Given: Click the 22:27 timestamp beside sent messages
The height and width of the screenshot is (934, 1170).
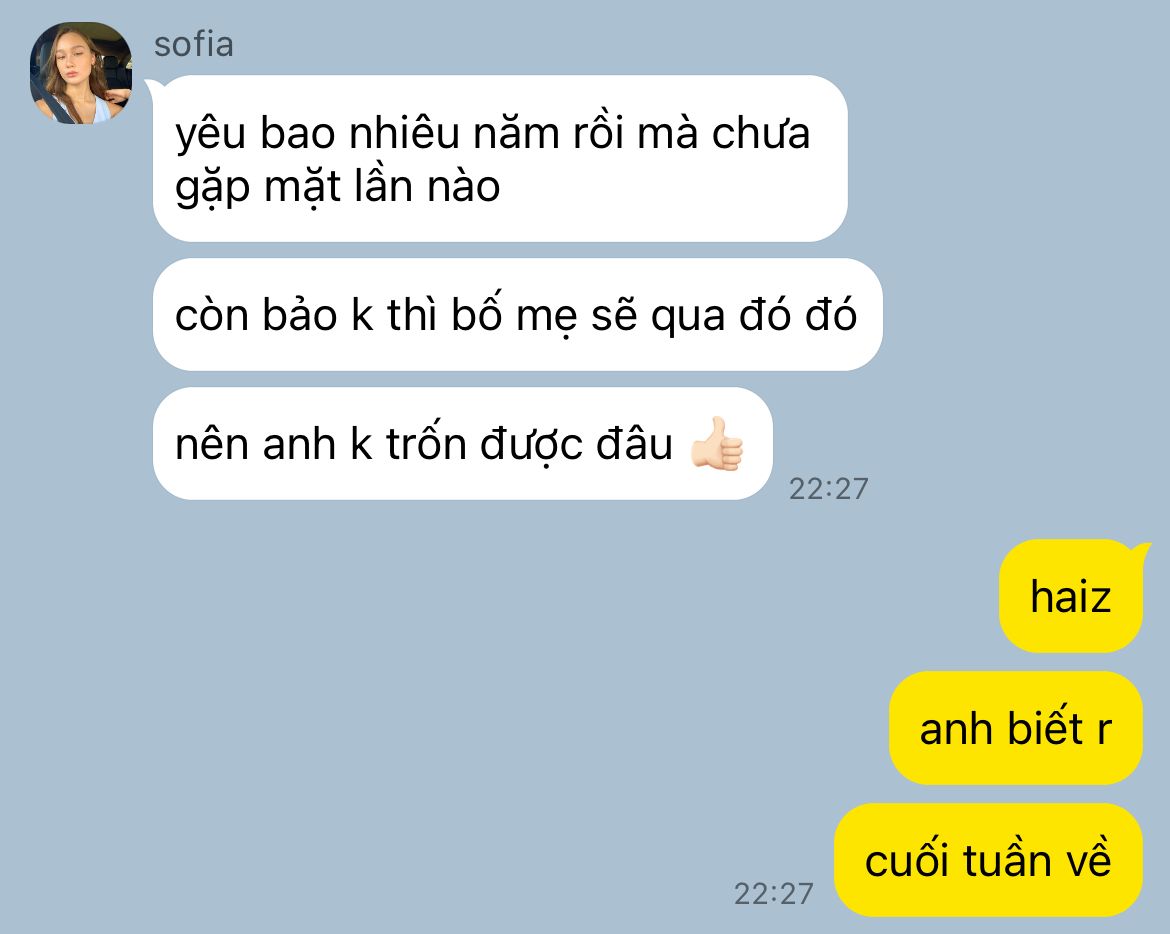Looking at the screenshot, I should point(773,893).
